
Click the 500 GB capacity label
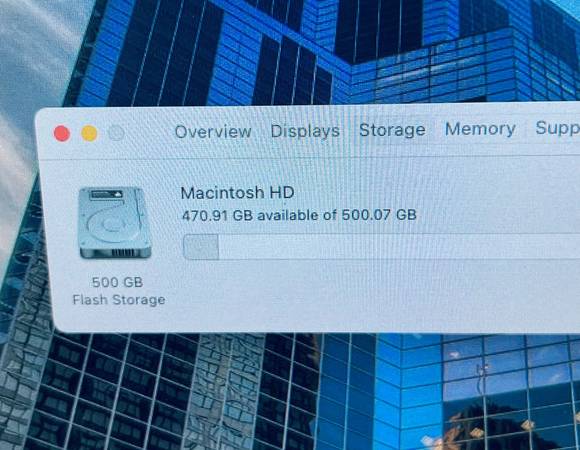click(117, 282)
